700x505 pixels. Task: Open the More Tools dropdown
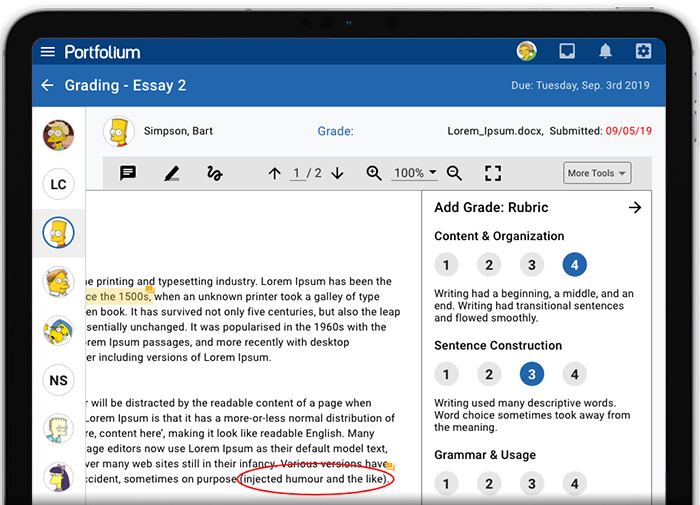click(597, 173)
